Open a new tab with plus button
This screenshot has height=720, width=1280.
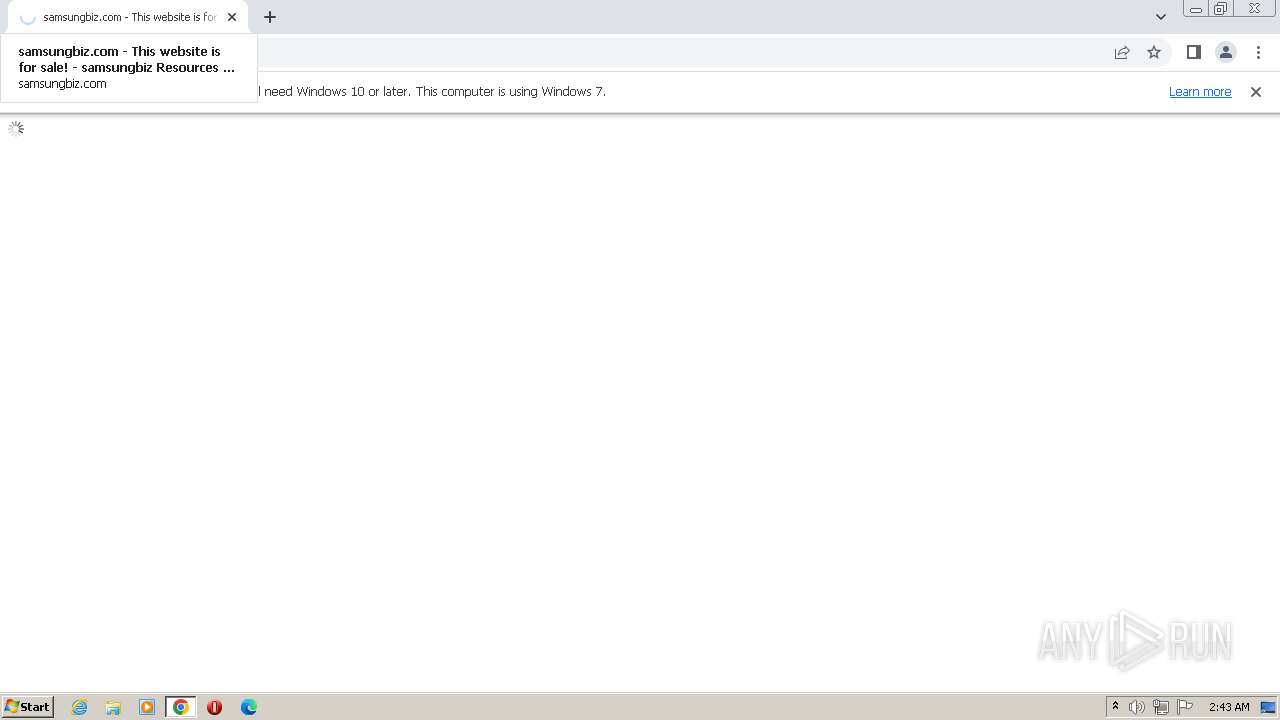click(x=270, y=17)
